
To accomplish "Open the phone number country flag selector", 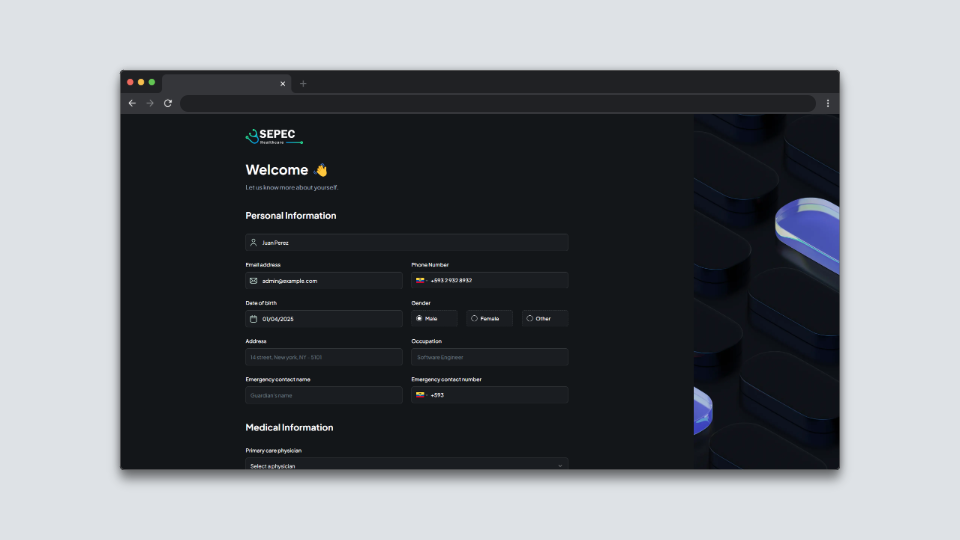I will pos(421,281).
